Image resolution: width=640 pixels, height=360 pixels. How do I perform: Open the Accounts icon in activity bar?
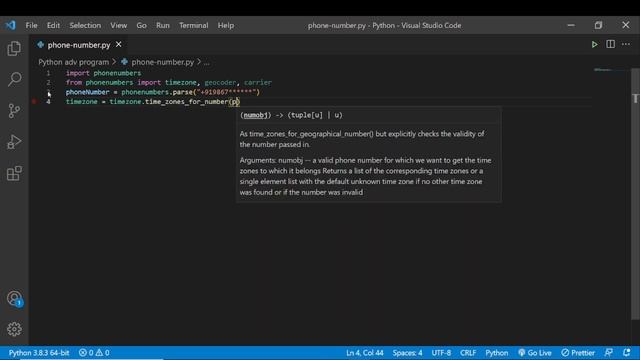[x=15, y=298]
